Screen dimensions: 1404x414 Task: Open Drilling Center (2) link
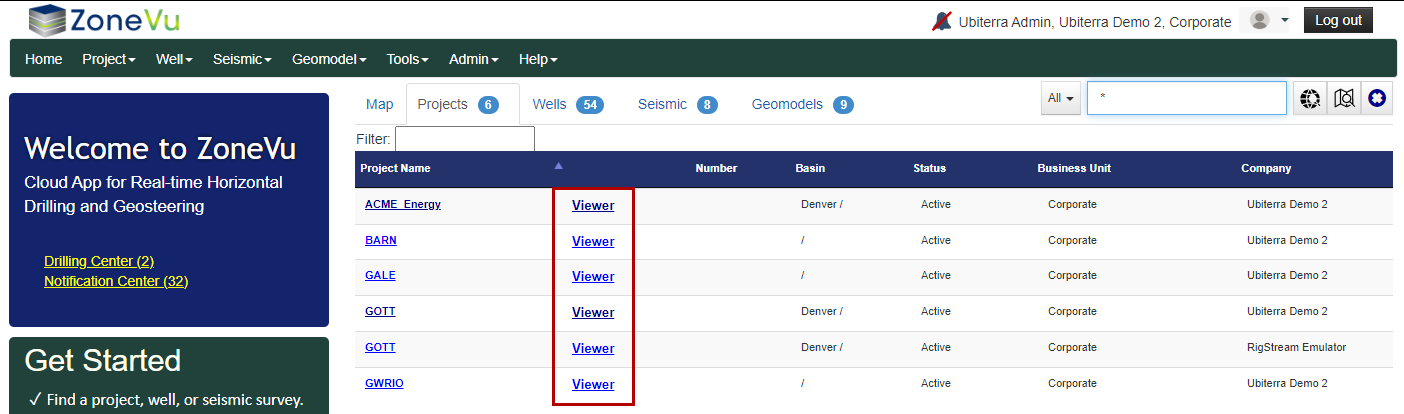click(x=99, y=261)
